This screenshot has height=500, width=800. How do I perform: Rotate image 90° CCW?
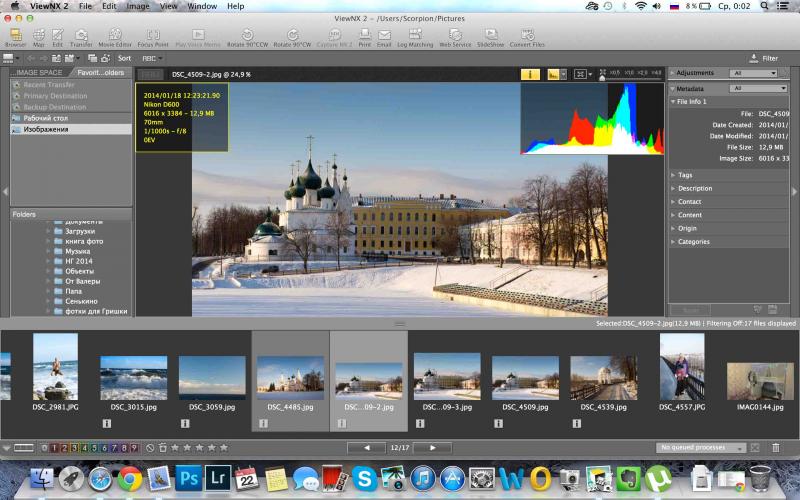point(247,38)
